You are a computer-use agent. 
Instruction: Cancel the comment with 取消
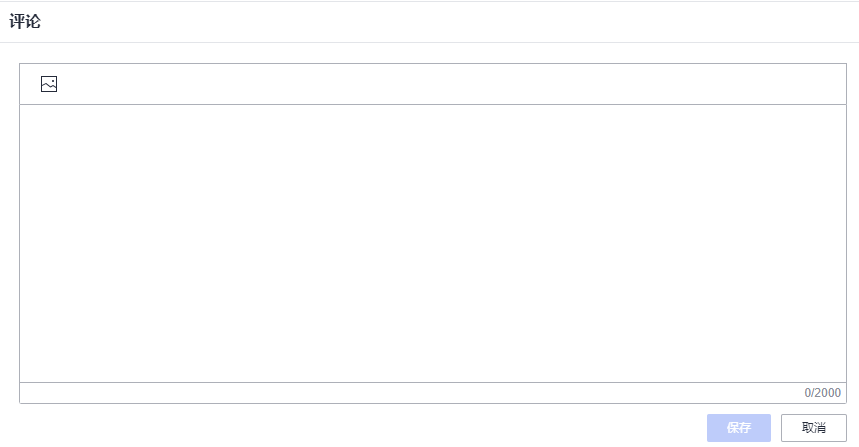coord(813,428)
